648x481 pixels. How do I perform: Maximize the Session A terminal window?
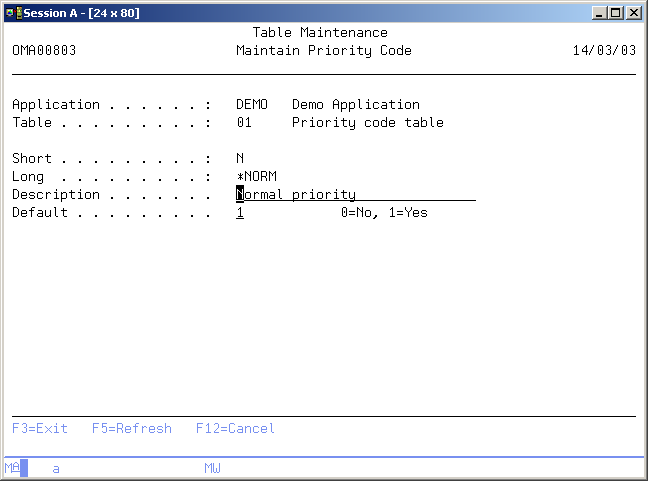615,12
